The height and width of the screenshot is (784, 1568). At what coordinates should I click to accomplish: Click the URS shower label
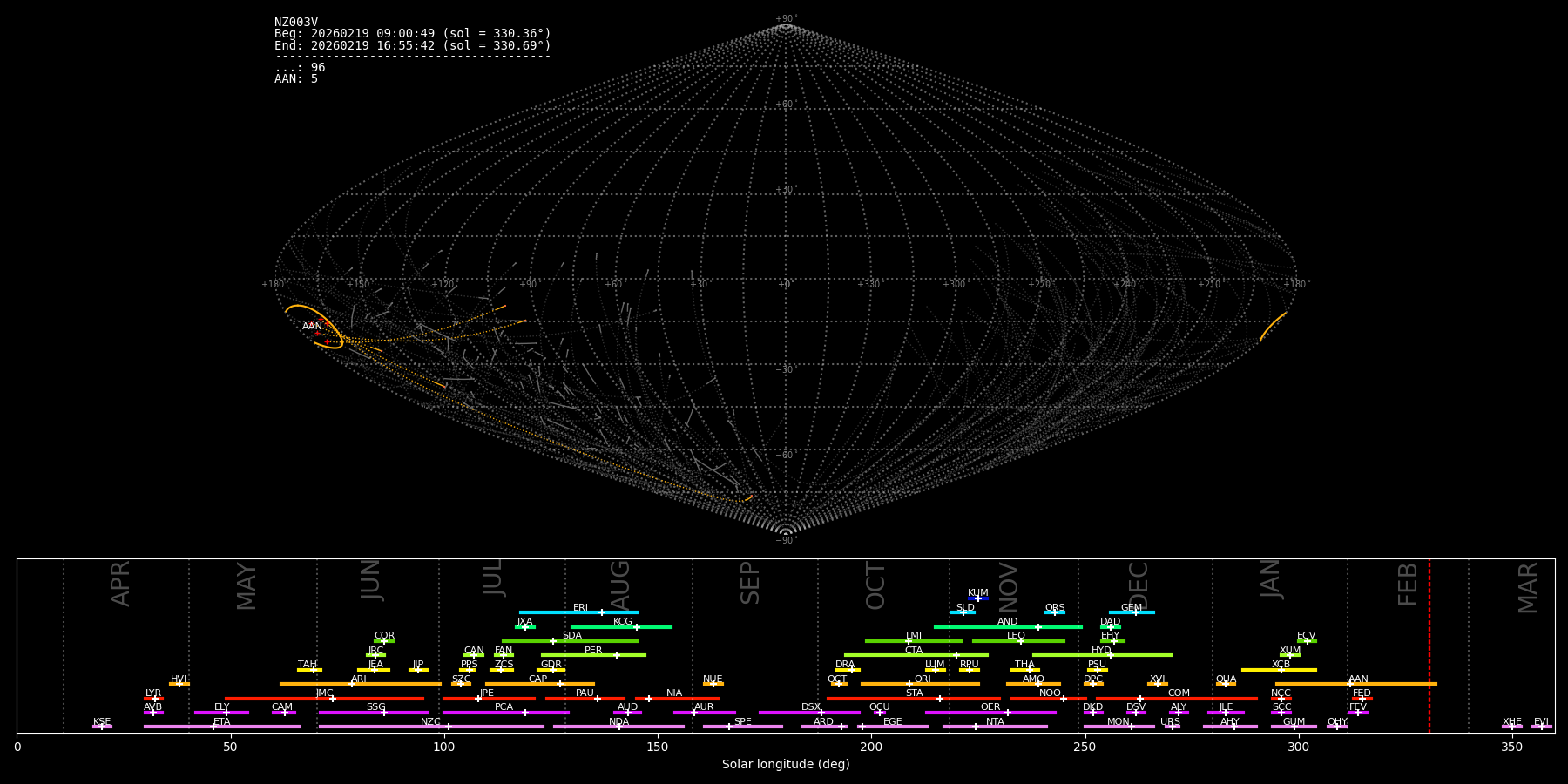[x=1171, y=722]
